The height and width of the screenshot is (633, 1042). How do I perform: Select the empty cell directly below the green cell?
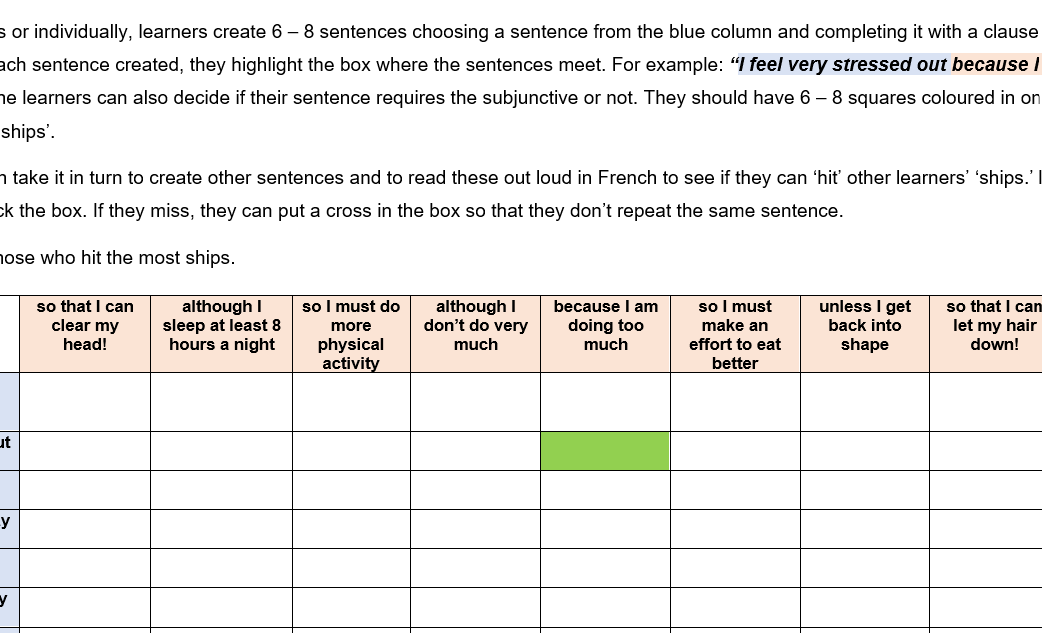pyautogui.click(x=605, y=490)
